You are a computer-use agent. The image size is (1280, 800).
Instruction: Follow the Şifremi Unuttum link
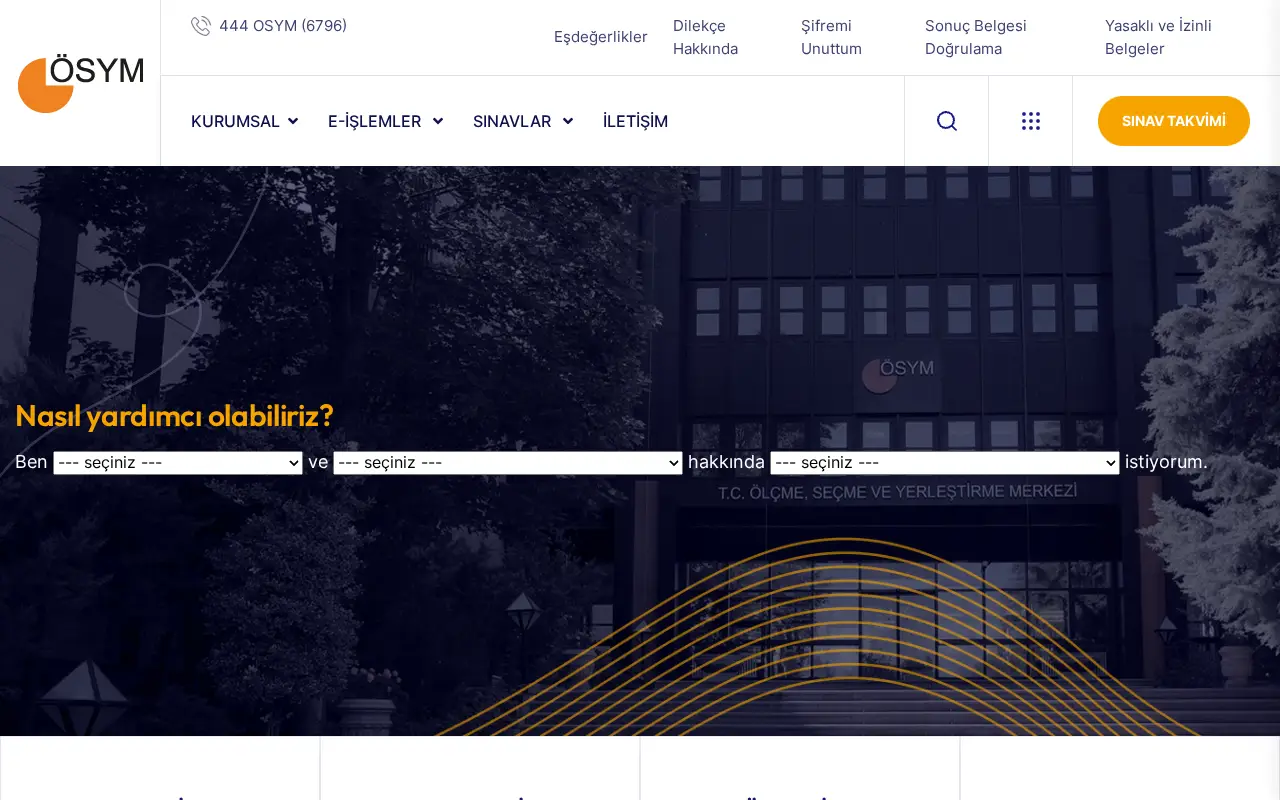(x=831, y=37)
